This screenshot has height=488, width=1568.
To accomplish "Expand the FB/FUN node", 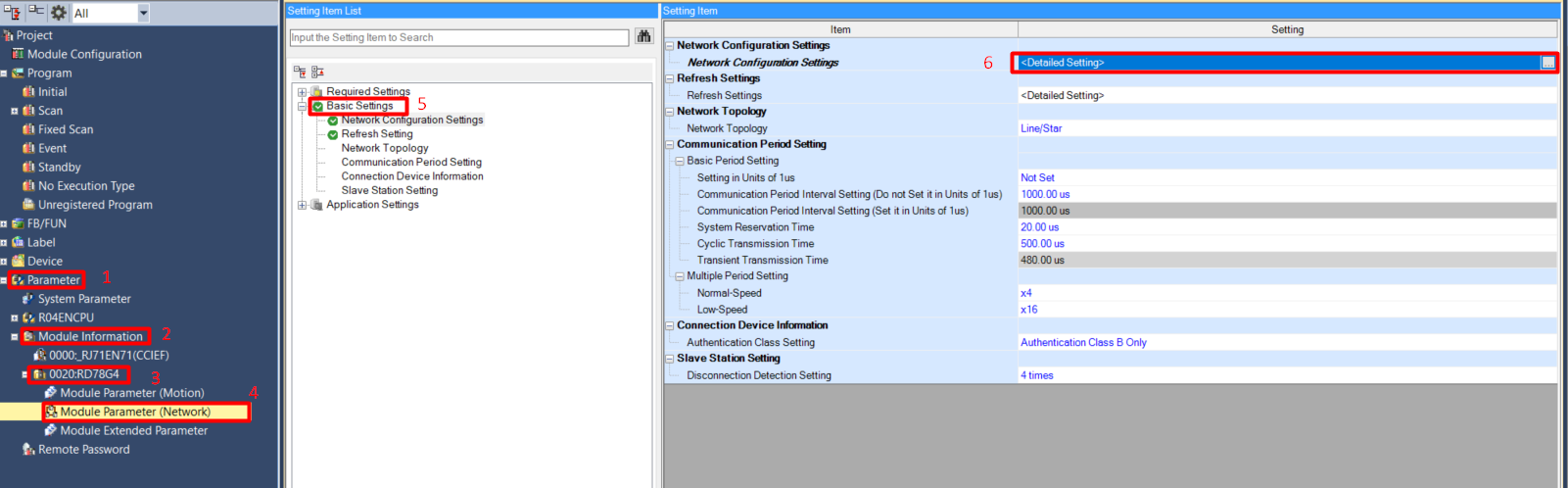I will click(x=4, y=223).
